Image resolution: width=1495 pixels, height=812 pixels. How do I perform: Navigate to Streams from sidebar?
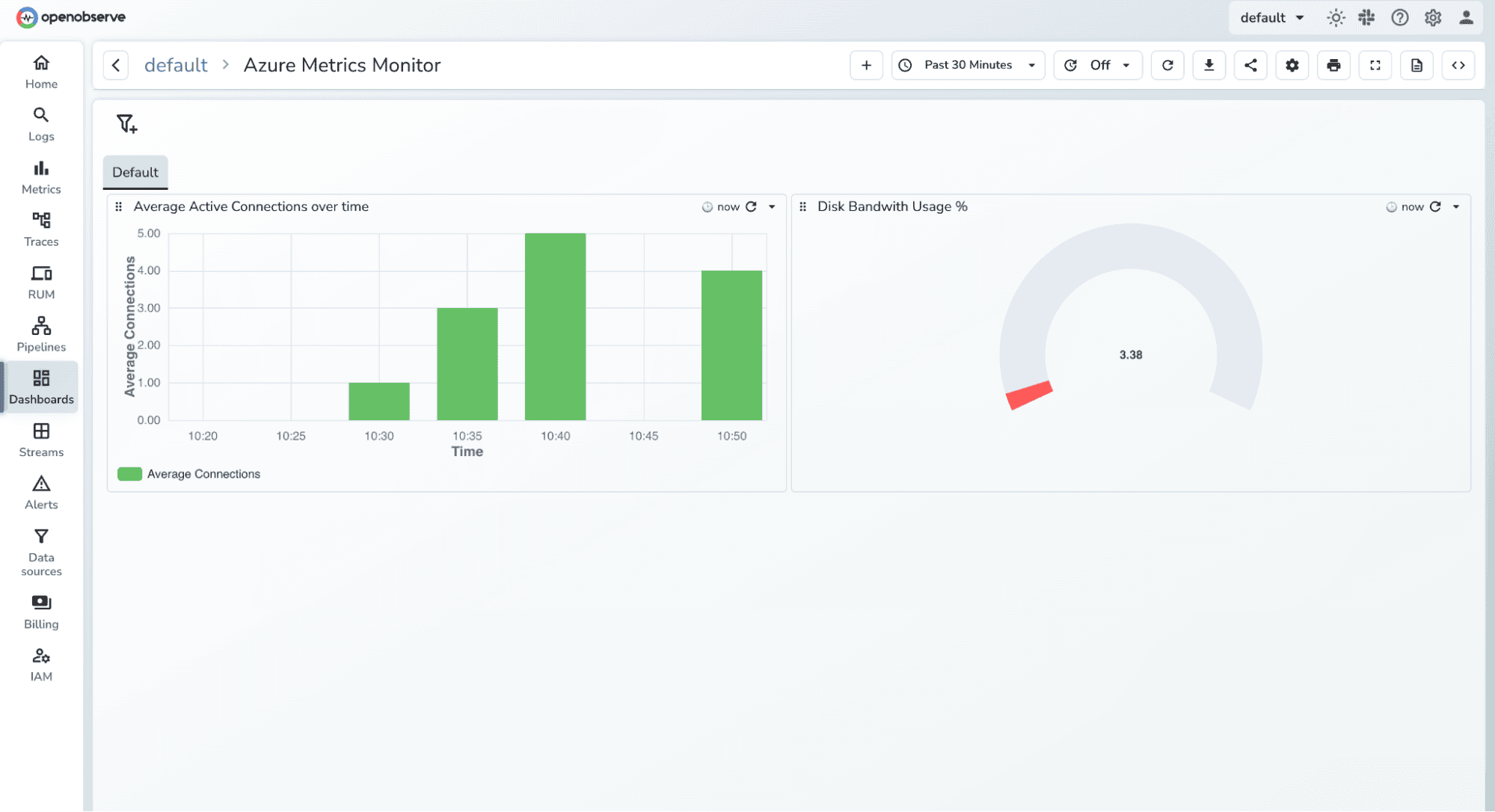pos(40,439)
